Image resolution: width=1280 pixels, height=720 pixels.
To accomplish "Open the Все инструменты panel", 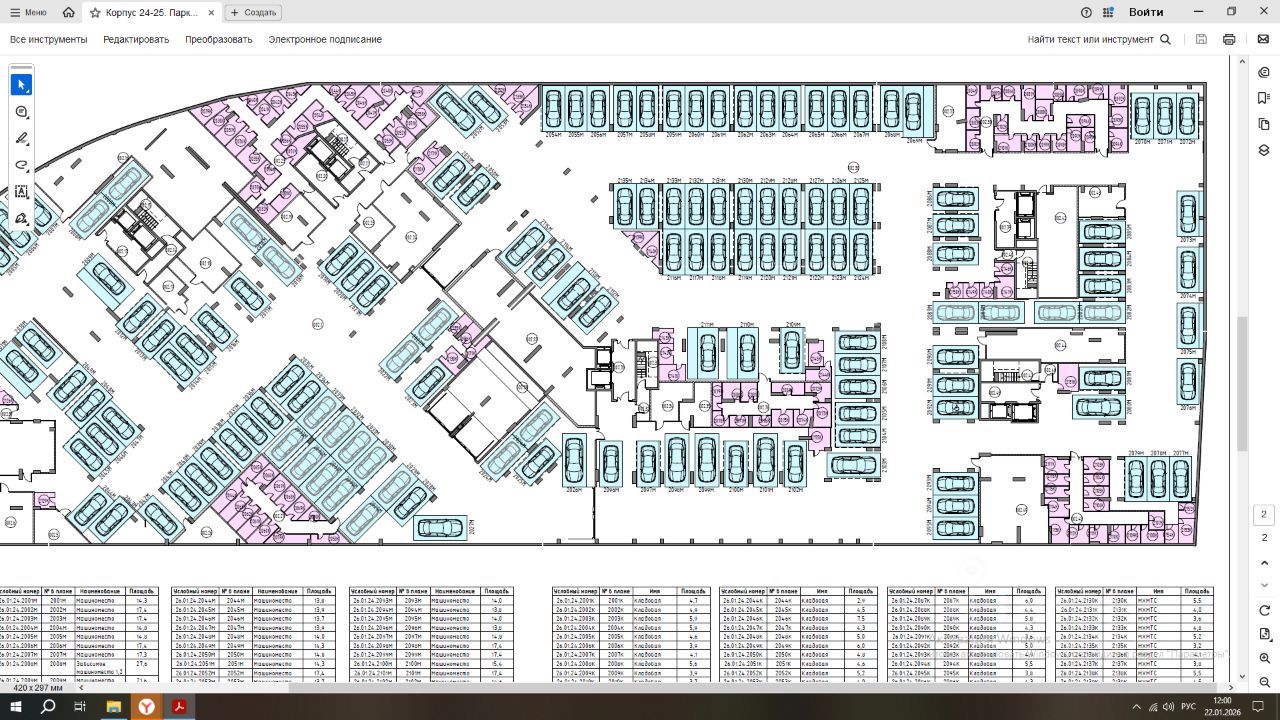I will tap(49, 39).
